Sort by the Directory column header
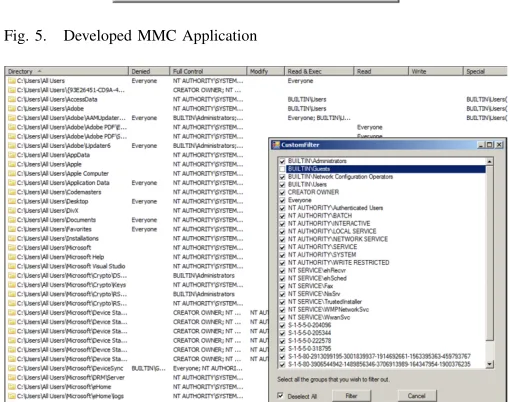510x402 pixels. pos(67,71)
